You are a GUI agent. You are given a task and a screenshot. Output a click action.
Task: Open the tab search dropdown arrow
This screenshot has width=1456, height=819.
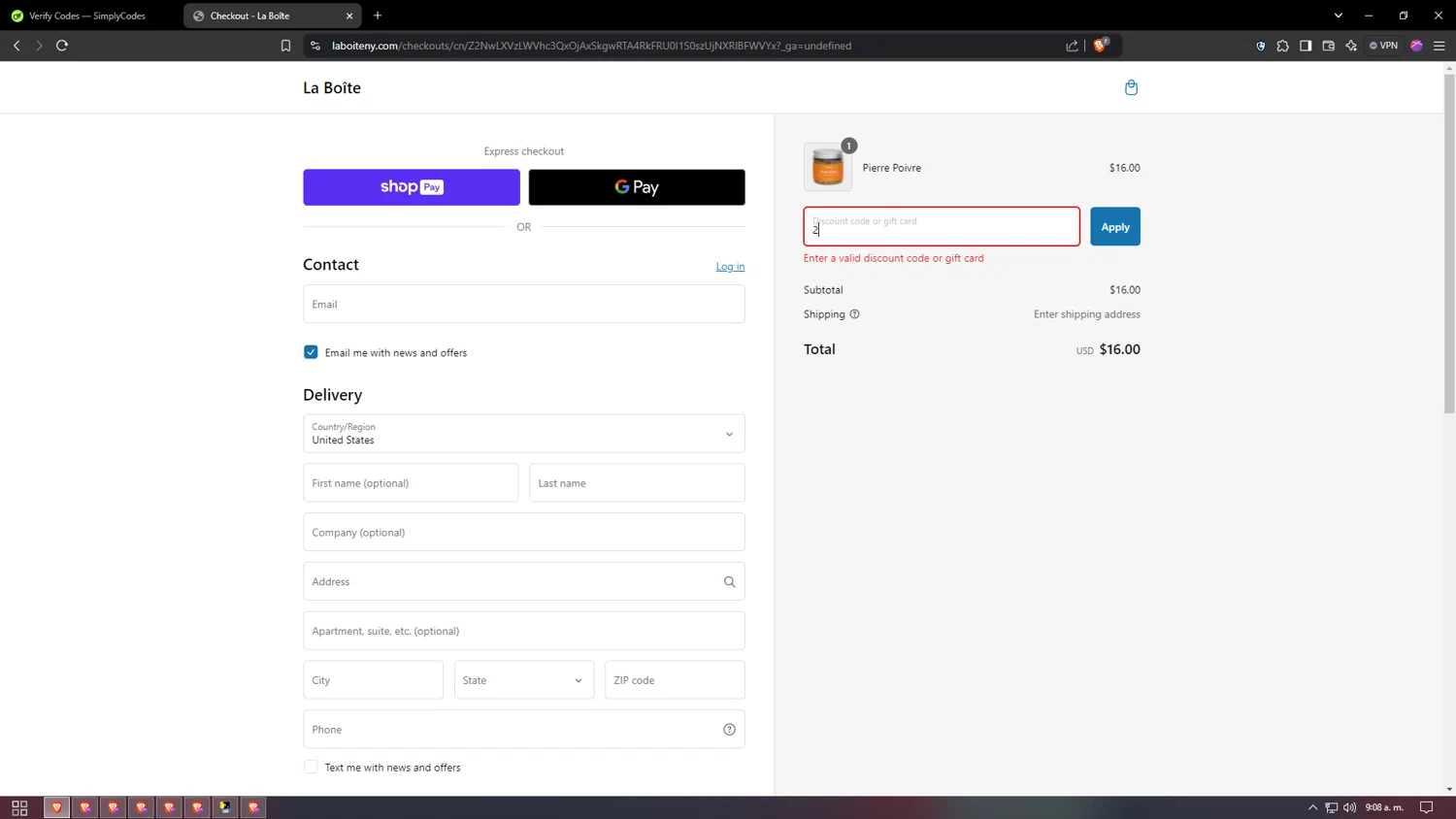coord(1339,16)
